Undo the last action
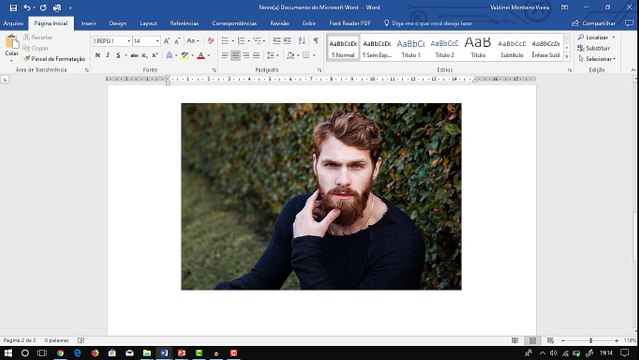Viewport: 639px width, 360px height. pyautogui.click(x=27, y=7)
